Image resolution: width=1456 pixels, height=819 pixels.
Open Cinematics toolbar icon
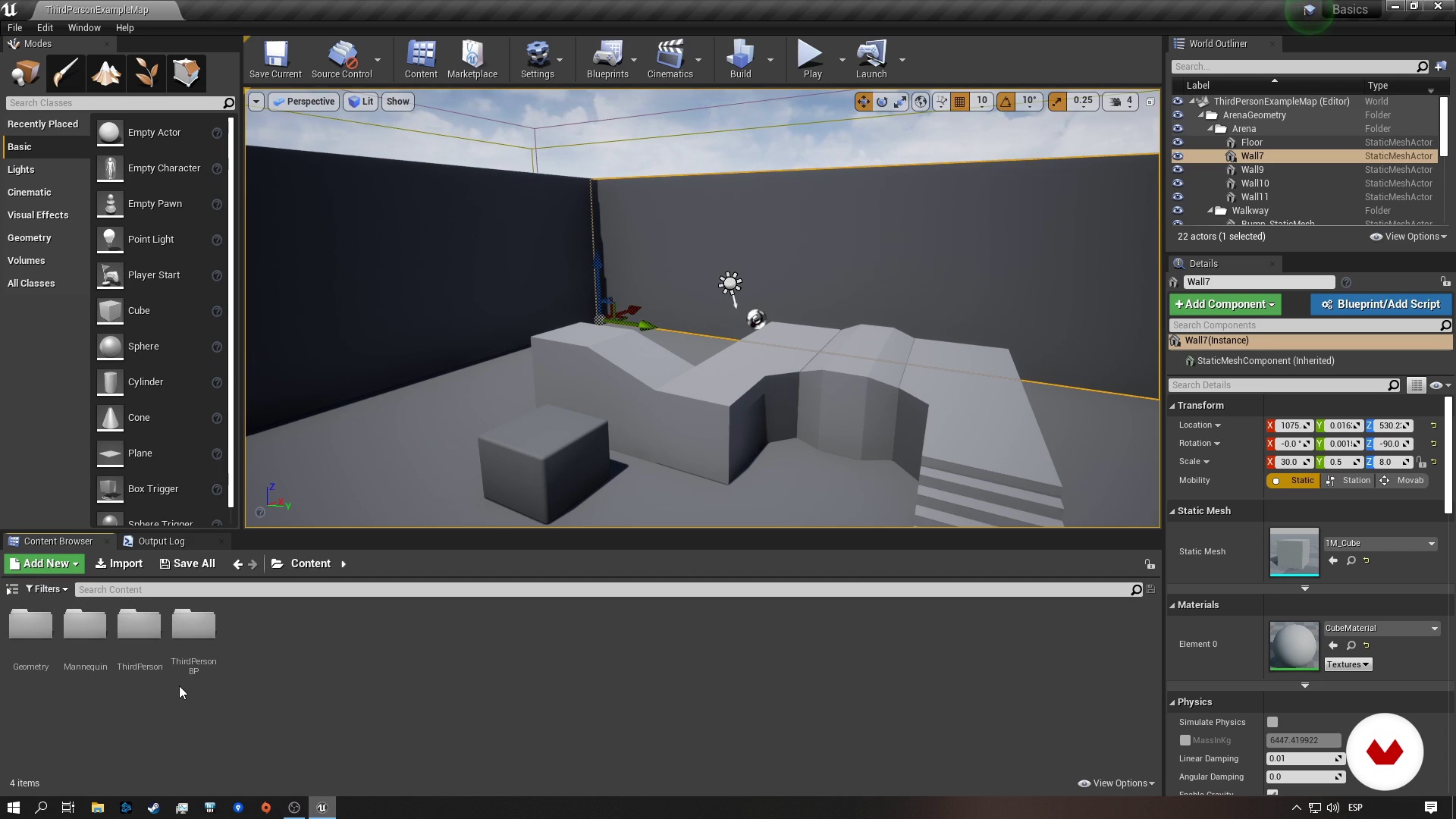[670, 59]
